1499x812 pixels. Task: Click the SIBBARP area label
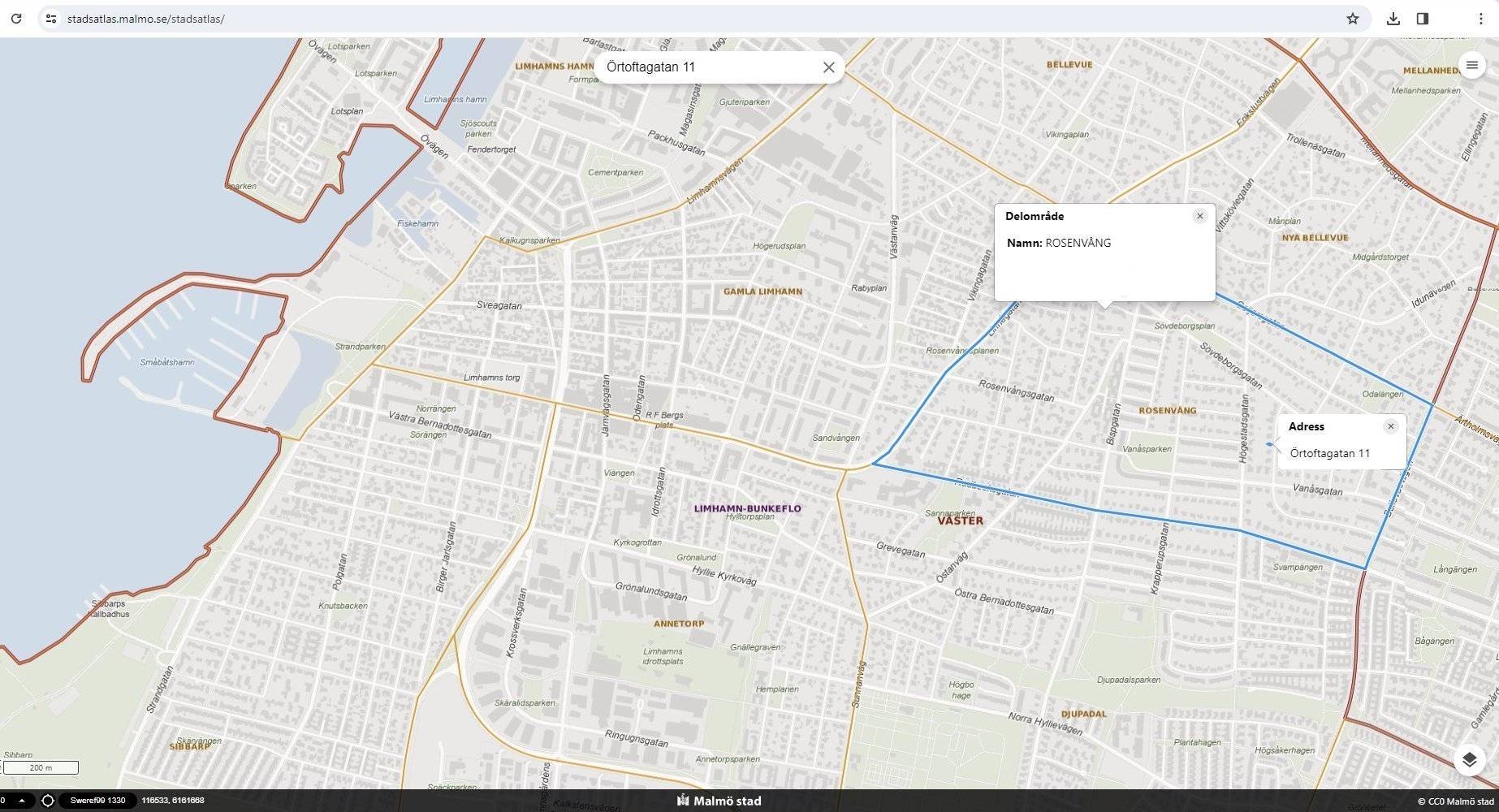pos(189,746)
